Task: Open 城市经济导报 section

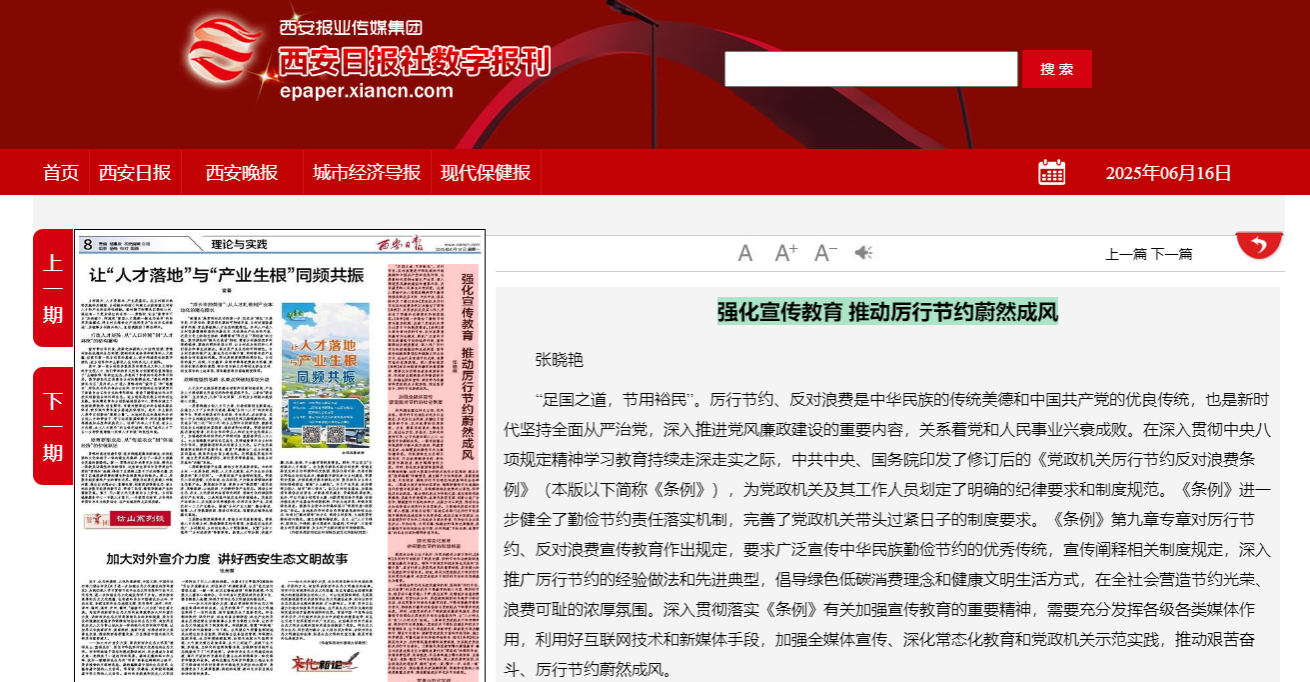Action: pyautogui.click(x=366, y=172)
